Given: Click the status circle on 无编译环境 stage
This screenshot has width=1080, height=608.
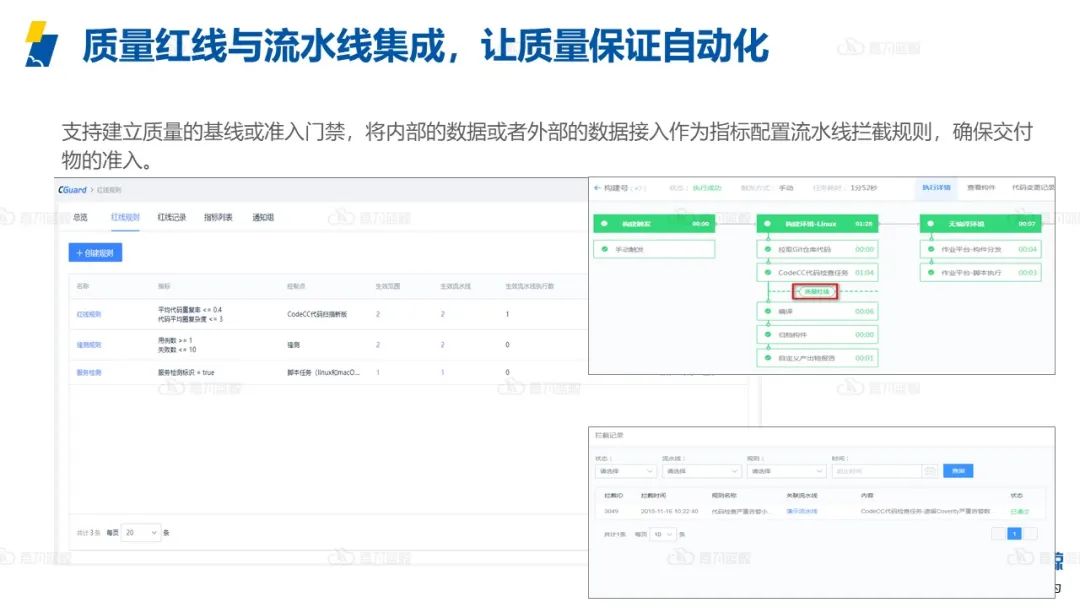Looking at the screenshot, I should point(929,224).
